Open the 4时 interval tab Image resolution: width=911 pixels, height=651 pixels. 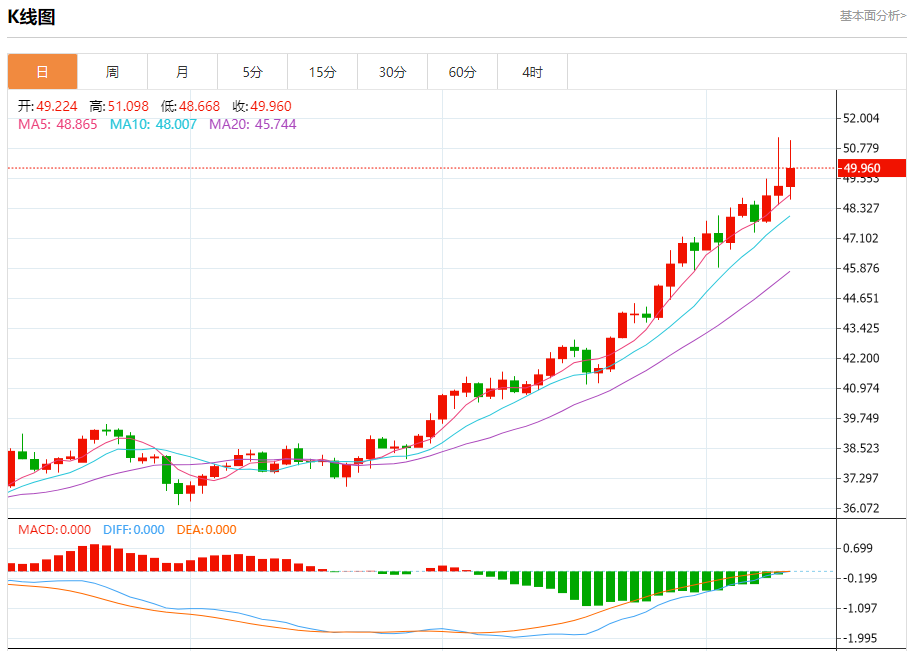(532, 72)
